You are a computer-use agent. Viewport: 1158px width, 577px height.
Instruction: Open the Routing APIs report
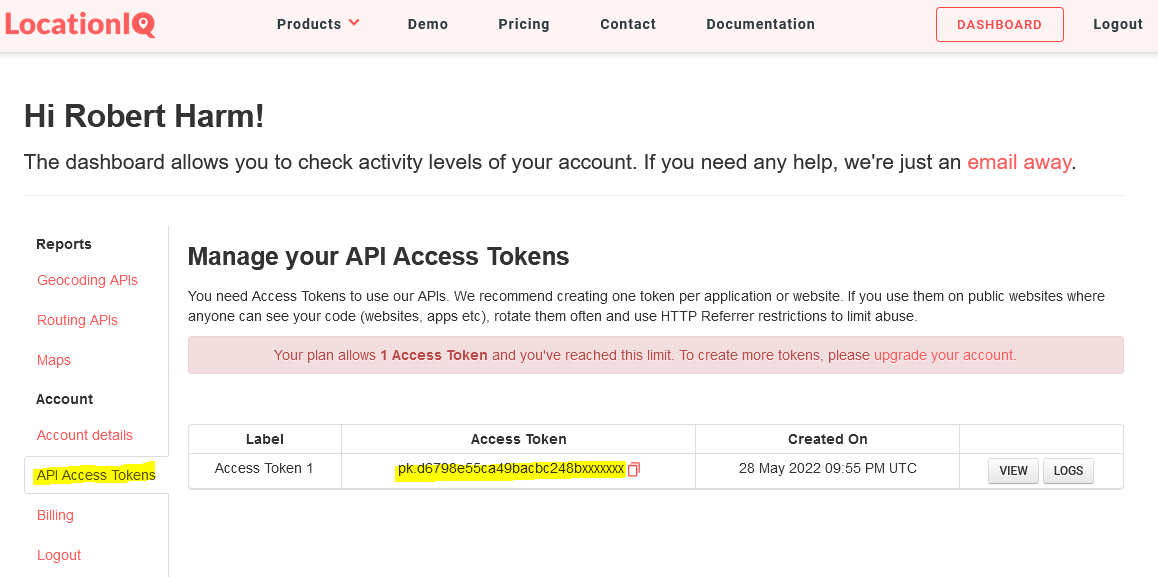tap(78, 320)
